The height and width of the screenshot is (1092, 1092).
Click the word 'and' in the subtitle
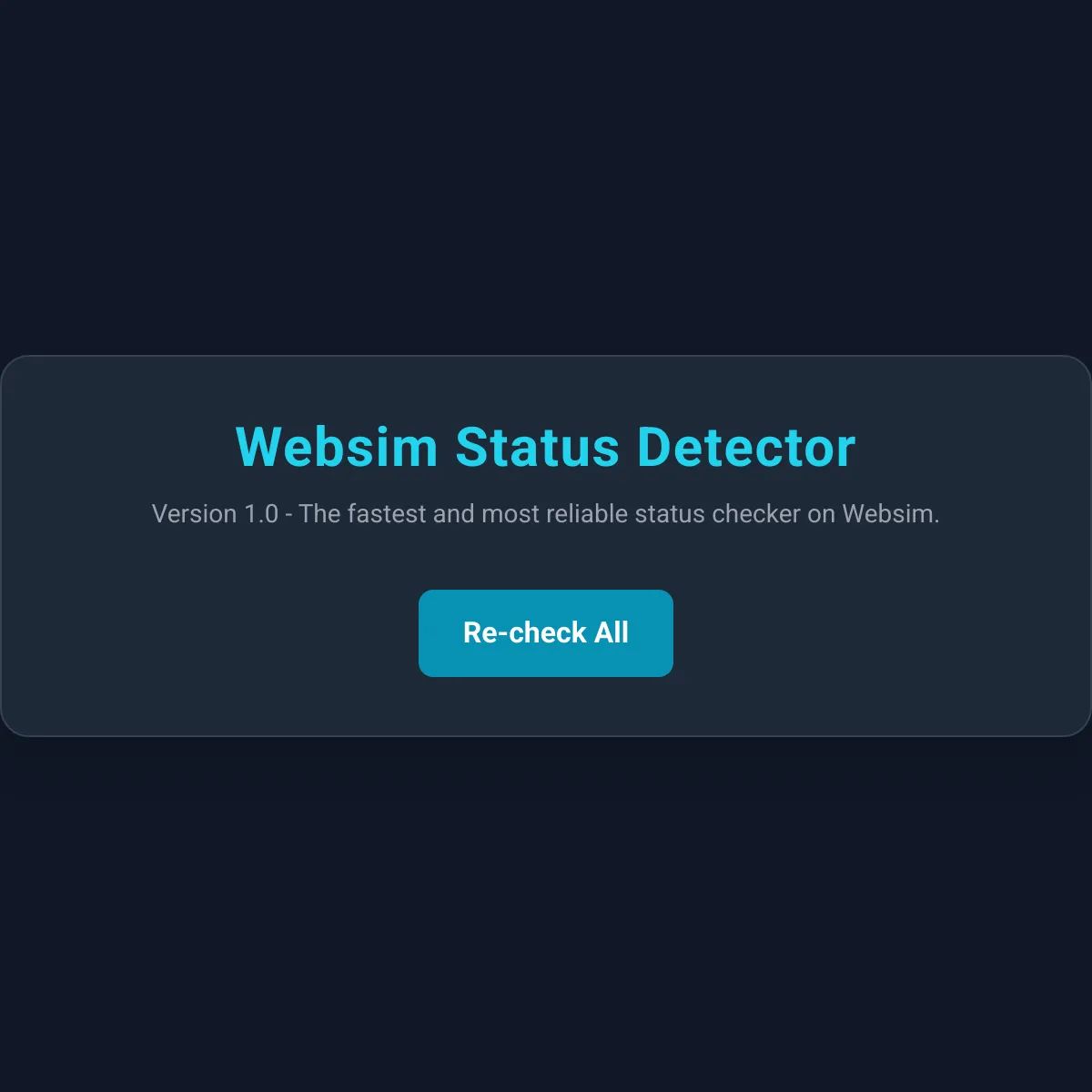453,514
